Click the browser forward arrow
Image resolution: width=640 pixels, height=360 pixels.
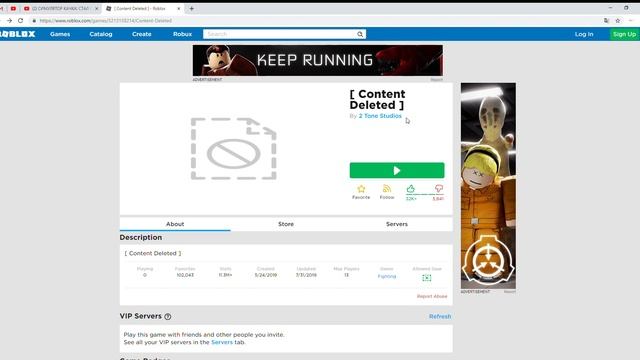(9, 20)
